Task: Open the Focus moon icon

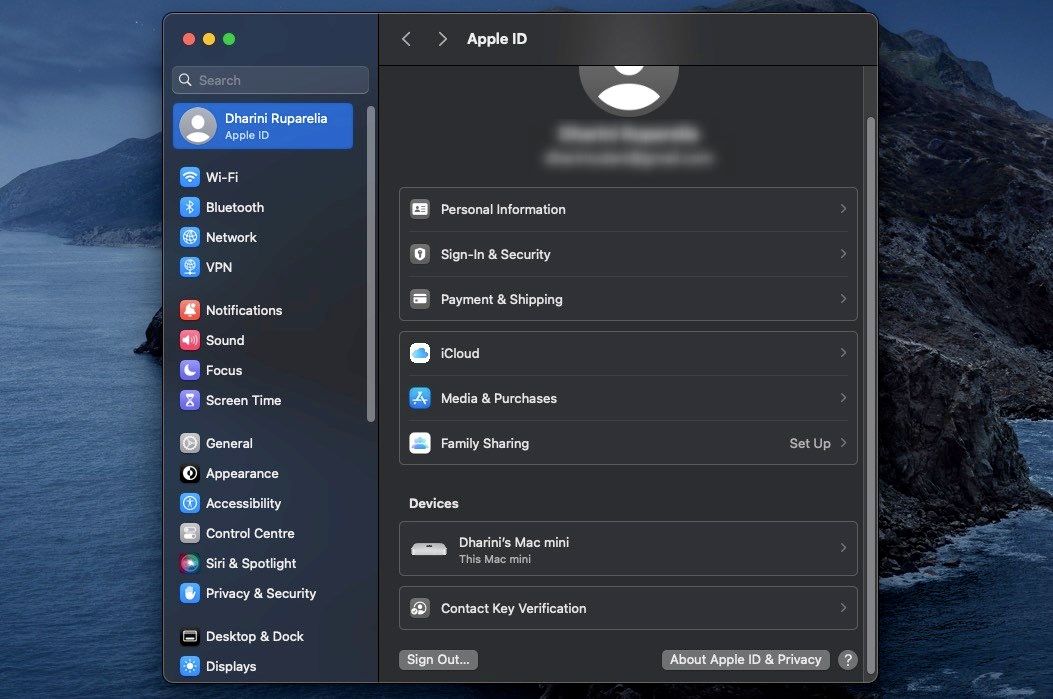Action: click(x=190, y=370)
